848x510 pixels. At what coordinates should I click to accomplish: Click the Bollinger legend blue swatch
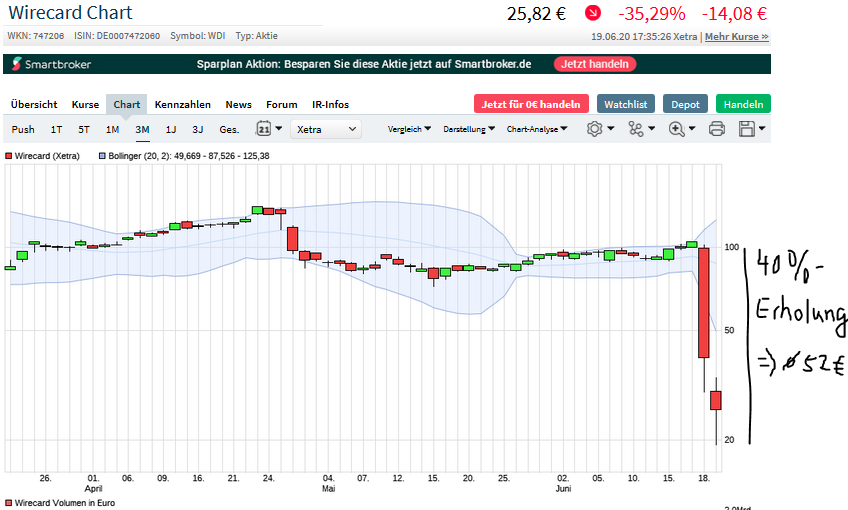102,156
